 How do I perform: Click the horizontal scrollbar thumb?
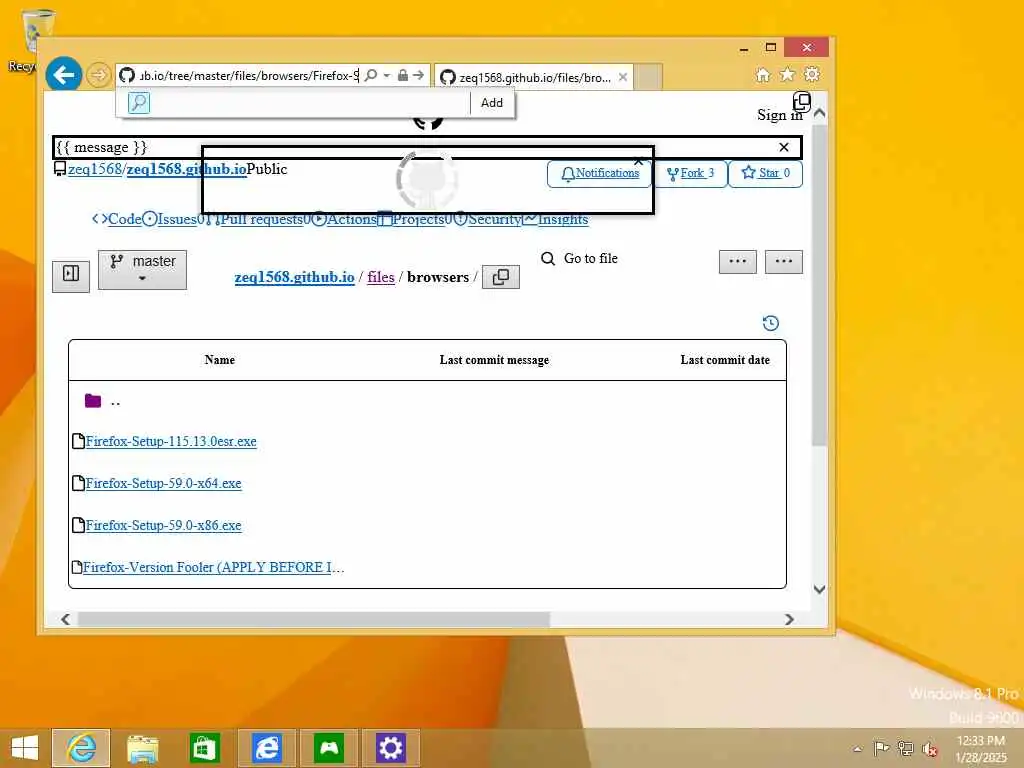point(313,619)
